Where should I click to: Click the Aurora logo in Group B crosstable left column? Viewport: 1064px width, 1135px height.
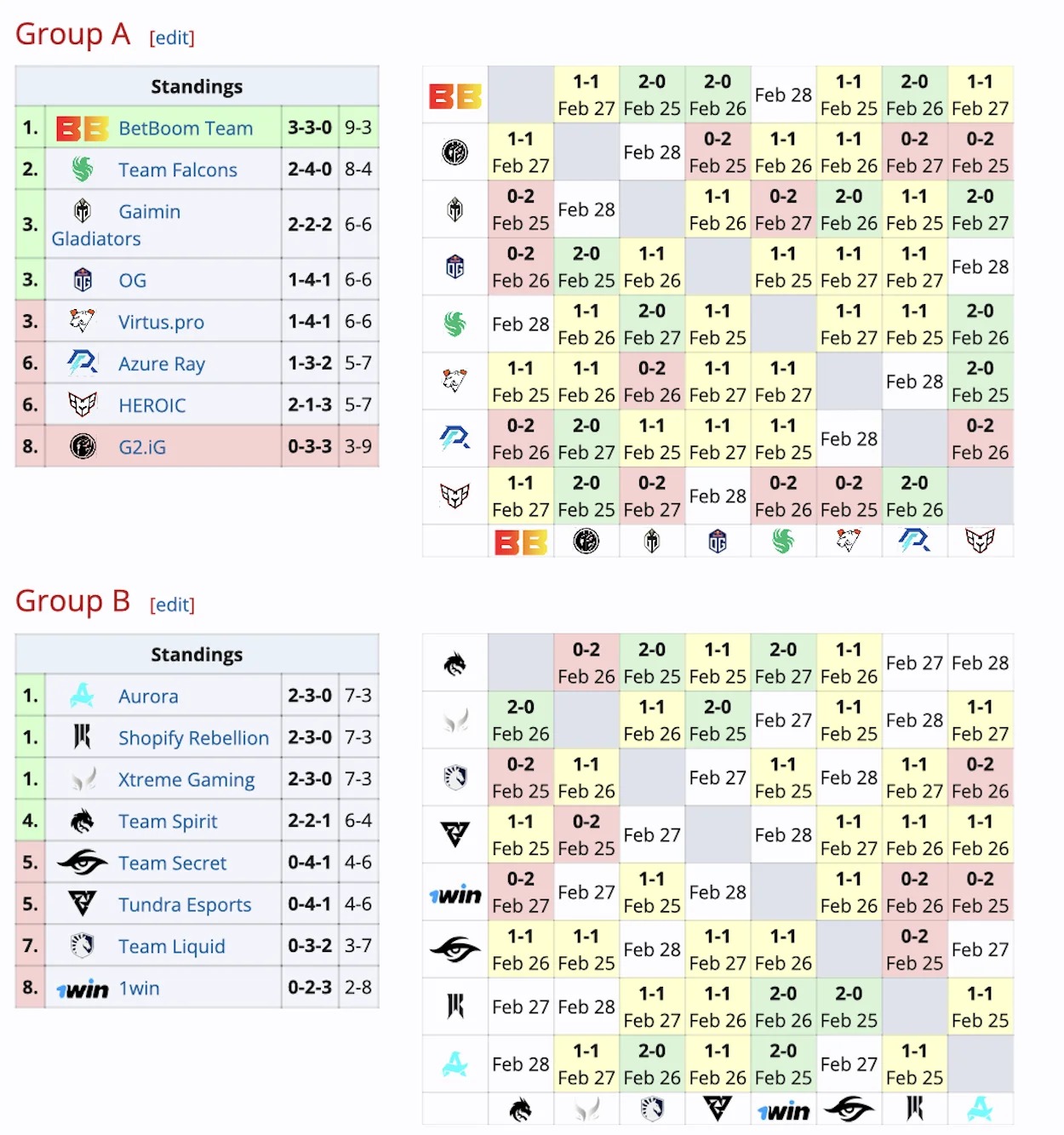click(x=455, y=1063)
